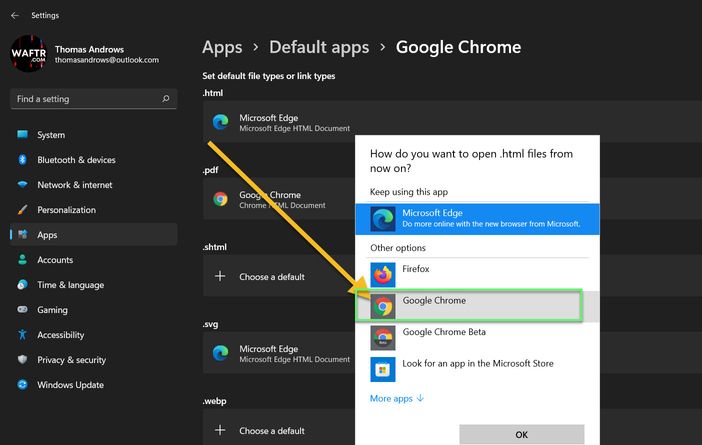Click the Google Chrome icon in dialog

click(x=383, y=306)
